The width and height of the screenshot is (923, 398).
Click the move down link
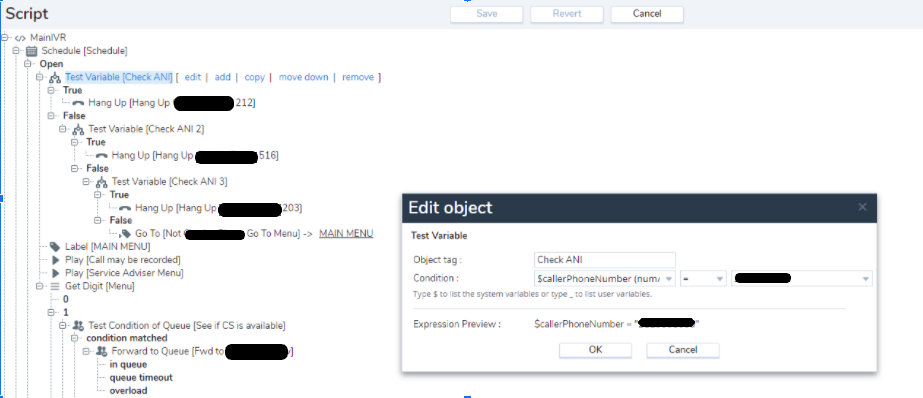tap(304, 77)
